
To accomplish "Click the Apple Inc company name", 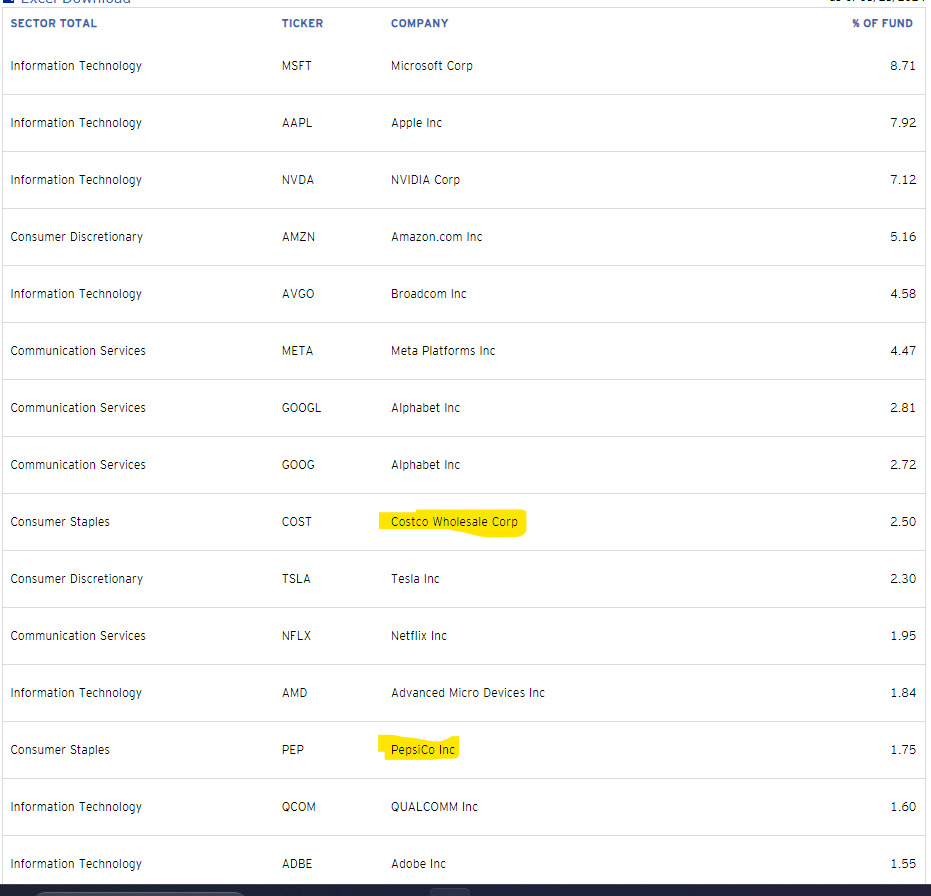I will point(416,123).
